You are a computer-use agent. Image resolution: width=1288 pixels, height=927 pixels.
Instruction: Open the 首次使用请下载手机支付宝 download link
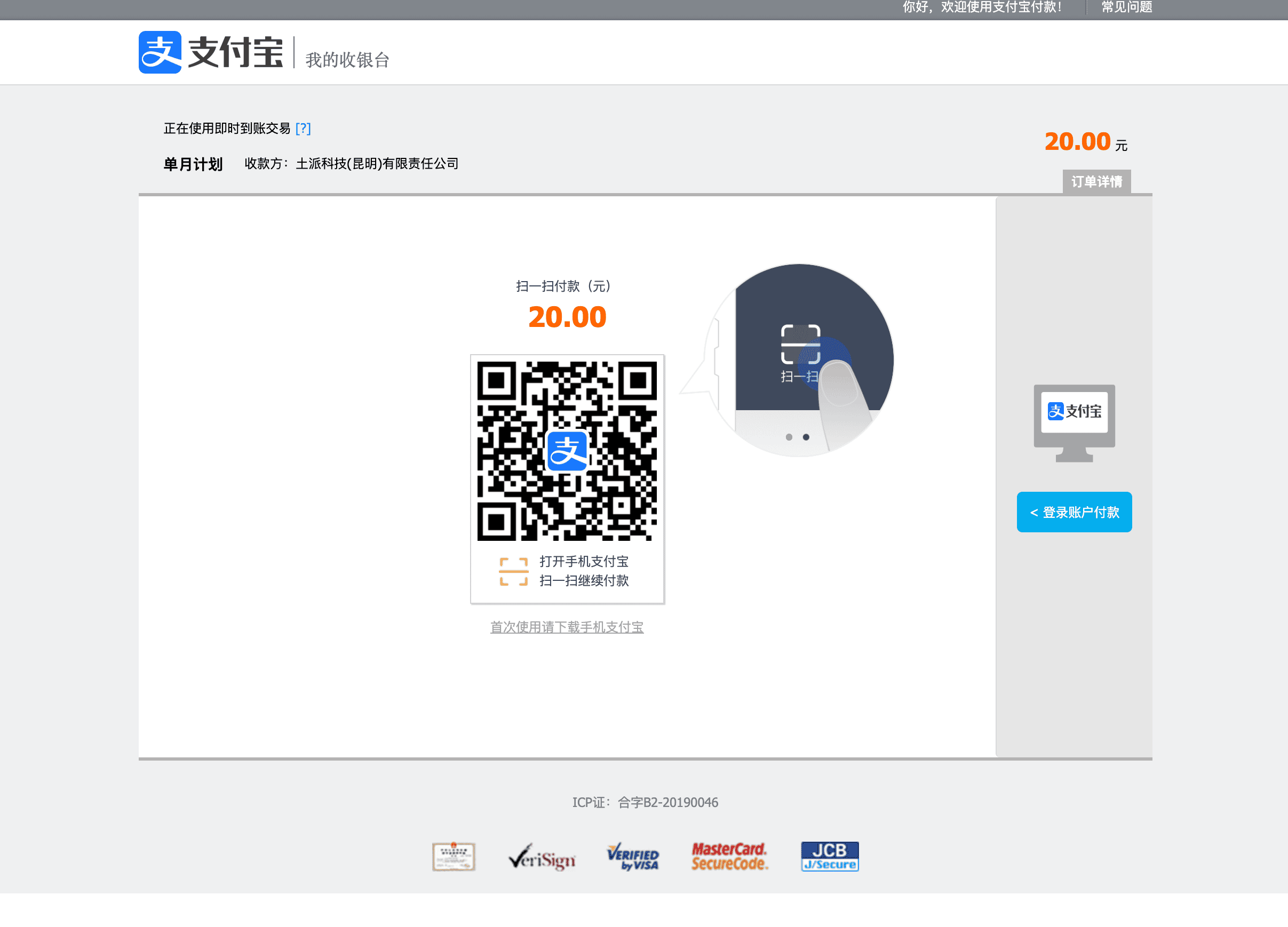(567, 627)
